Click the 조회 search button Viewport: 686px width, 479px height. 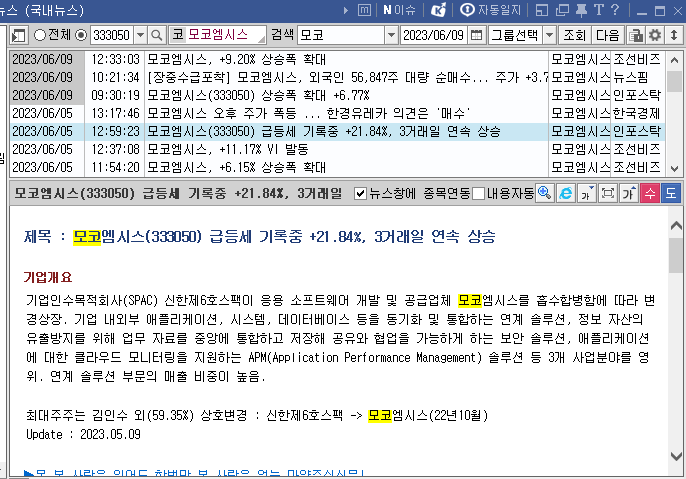click(574, 35)
